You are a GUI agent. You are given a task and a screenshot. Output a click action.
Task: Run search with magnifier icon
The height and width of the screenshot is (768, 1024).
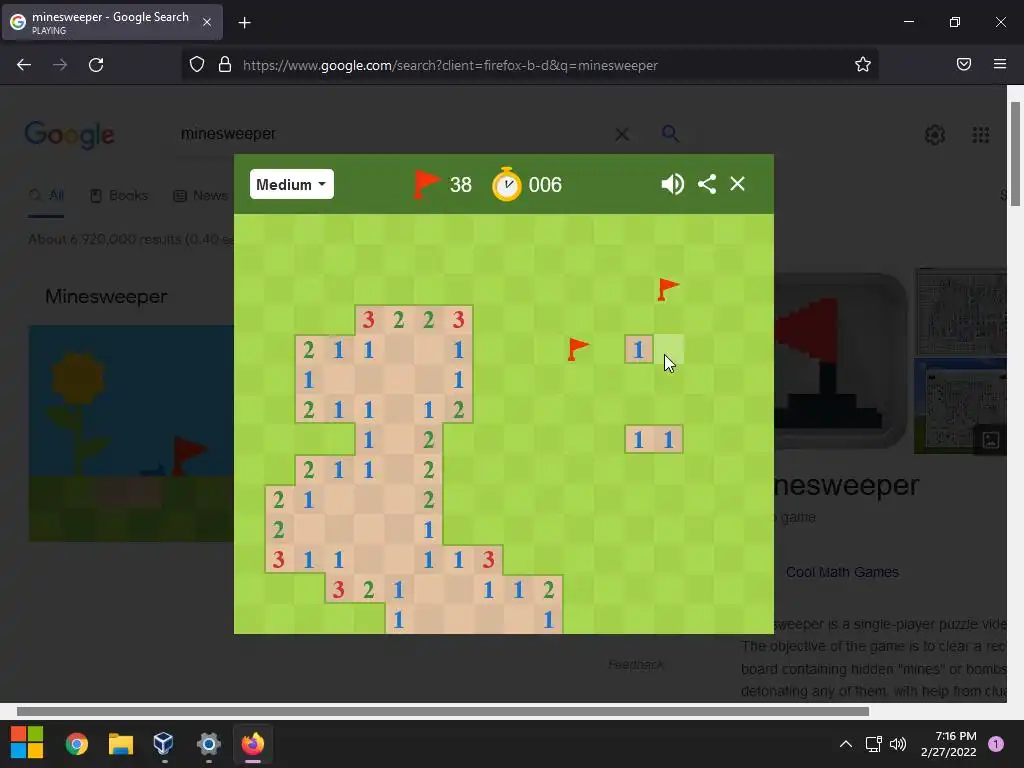point(670,134)
